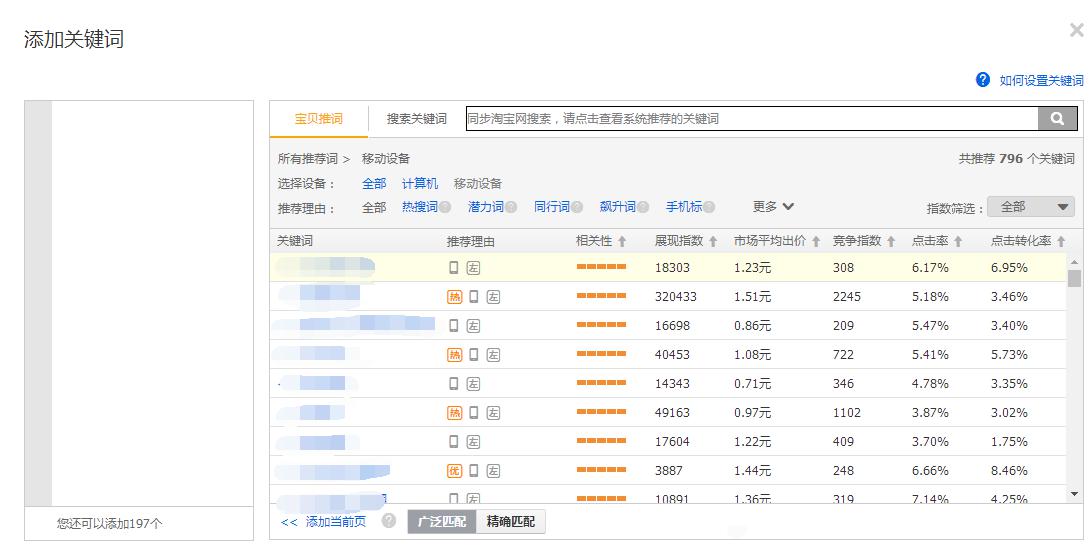Click help icon next to 潜力词
Screen dimensions: 1092x551
pyautogui.click(x=511, y=207)
